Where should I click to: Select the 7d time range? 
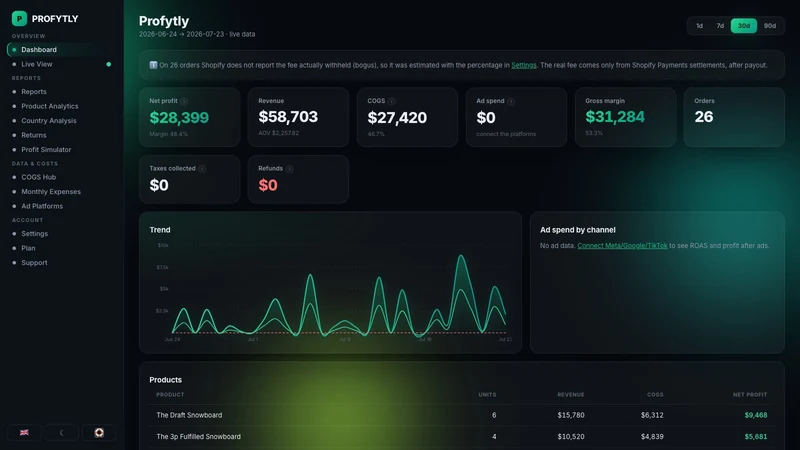pos(720,26)
